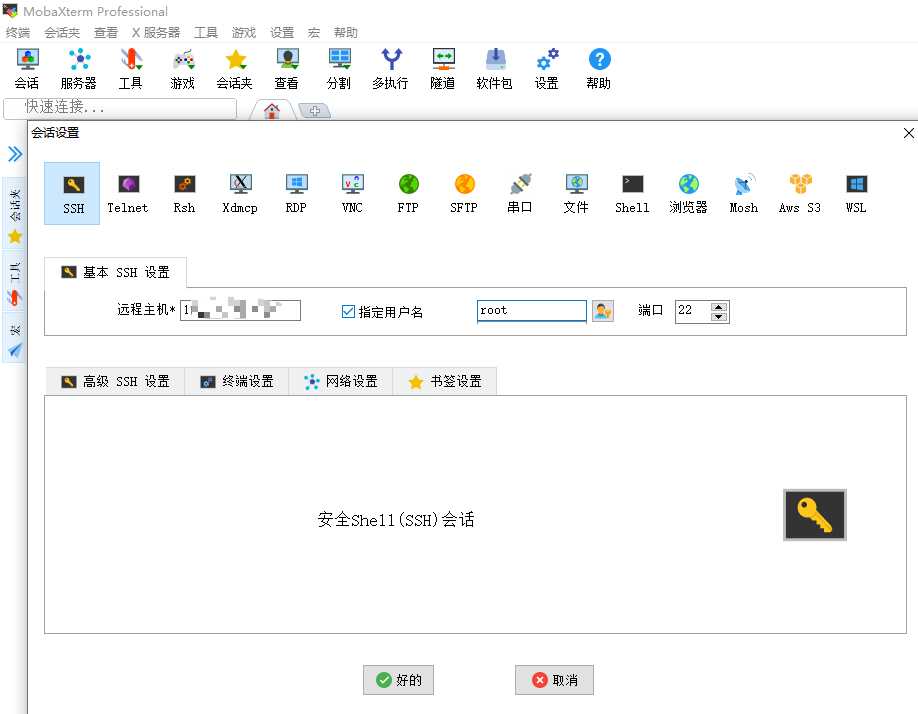Toggle the 指定用户名 checkbox
918x714 pixels.
[x=348, y=311]
